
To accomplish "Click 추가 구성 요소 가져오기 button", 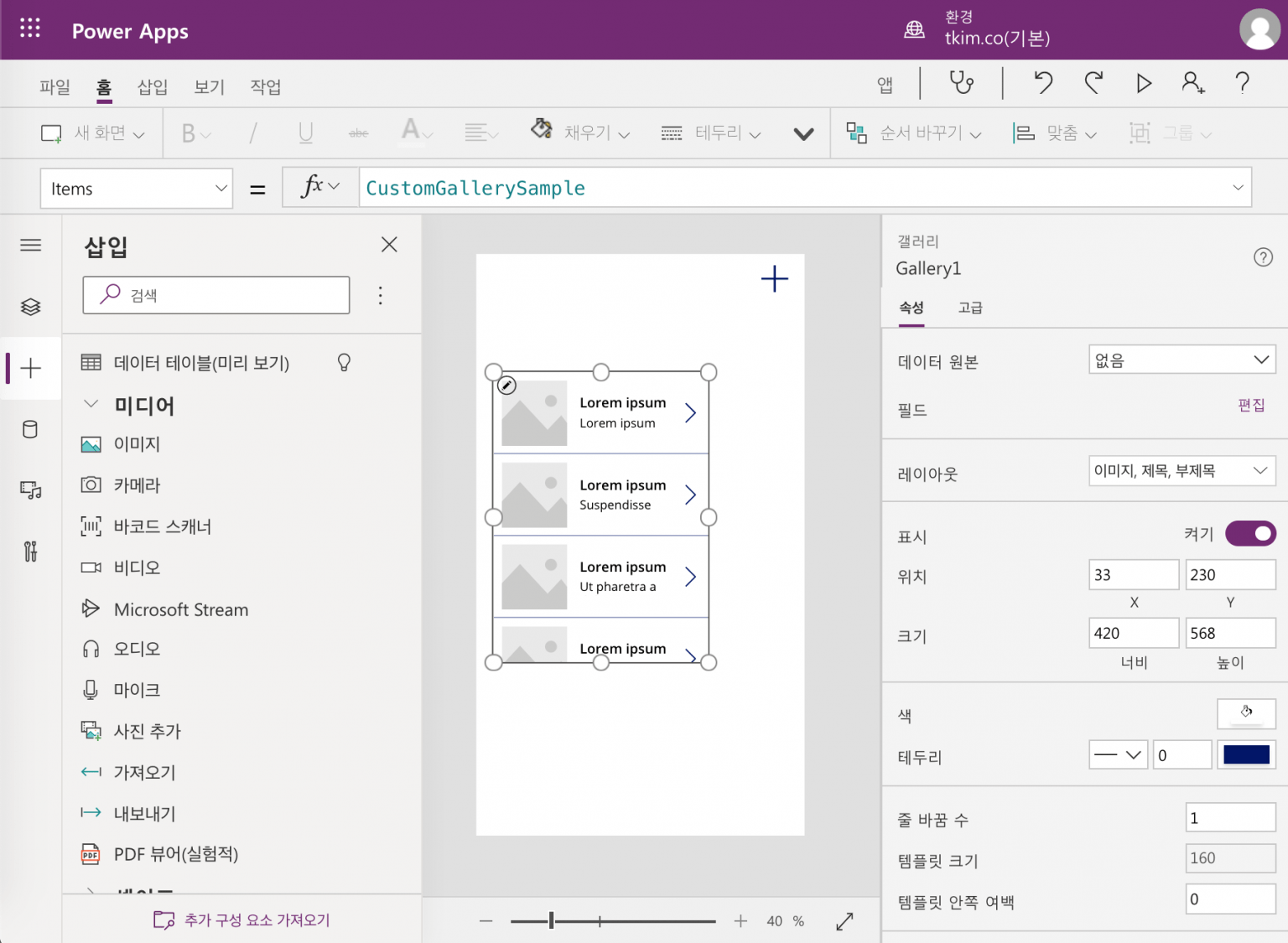I will click(x=241, y=919).
